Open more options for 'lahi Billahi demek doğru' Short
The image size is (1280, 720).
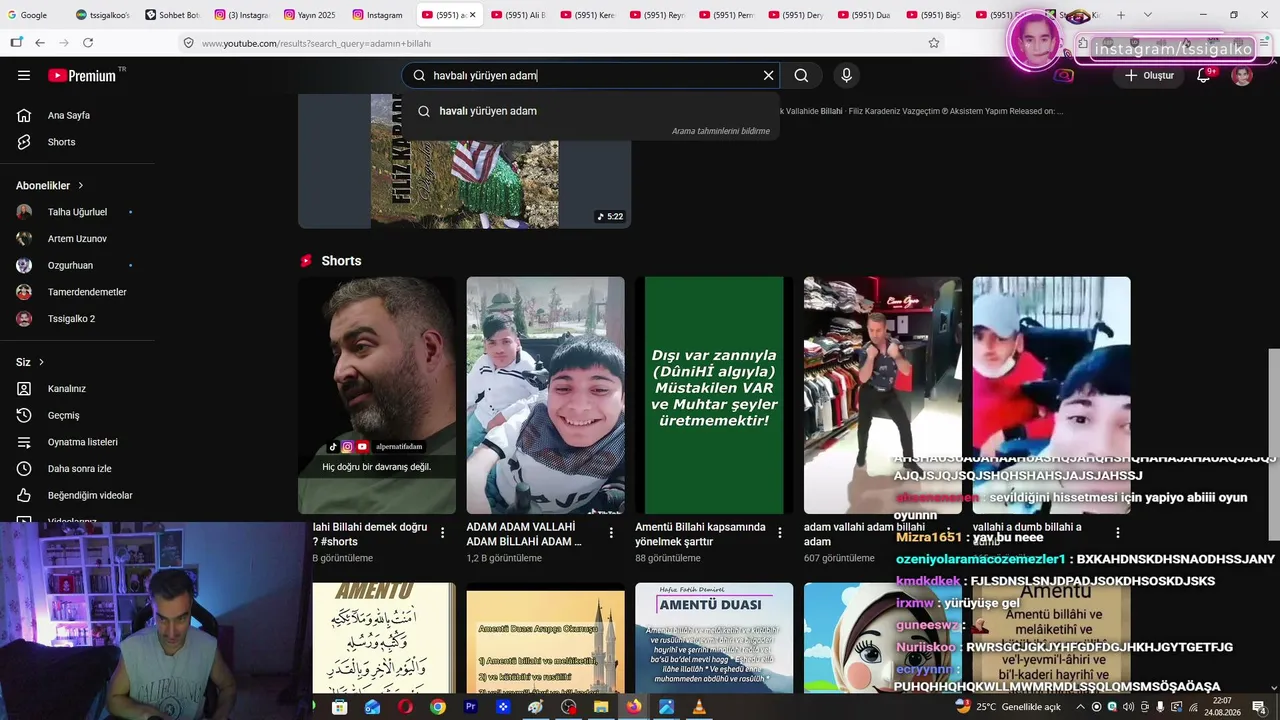pos(442,533)
